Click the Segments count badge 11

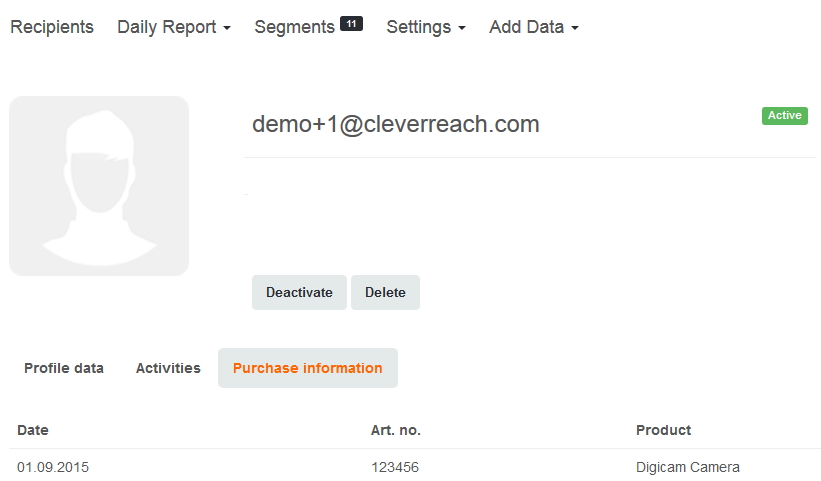(x=351, y=23)
